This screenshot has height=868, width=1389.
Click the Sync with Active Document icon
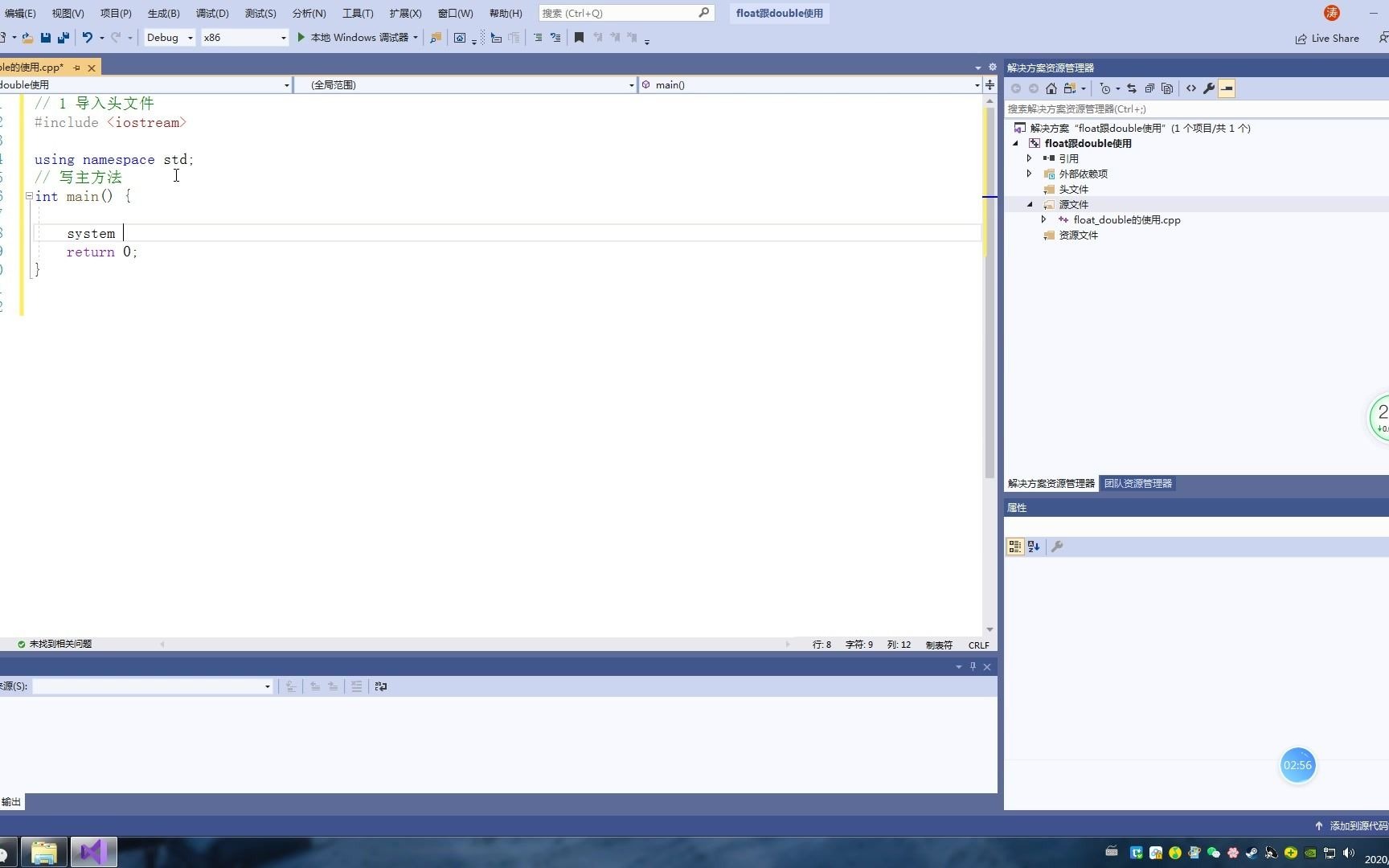point(1131,88)
